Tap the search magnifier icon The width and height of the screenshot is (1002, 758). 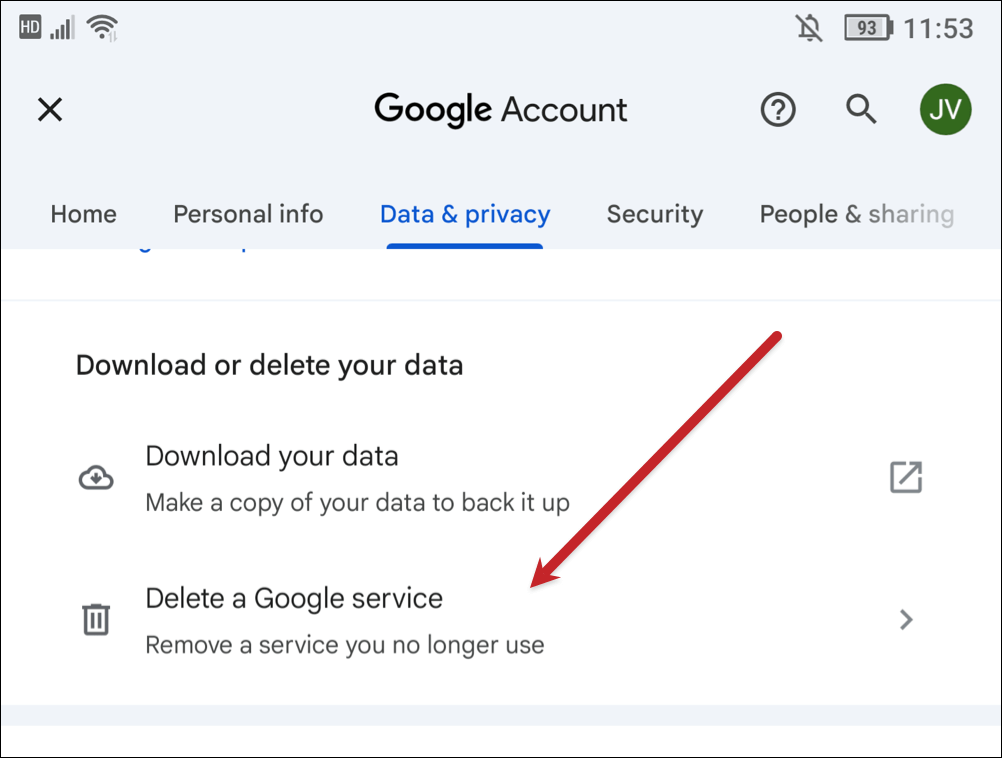[x=861, y=109]
